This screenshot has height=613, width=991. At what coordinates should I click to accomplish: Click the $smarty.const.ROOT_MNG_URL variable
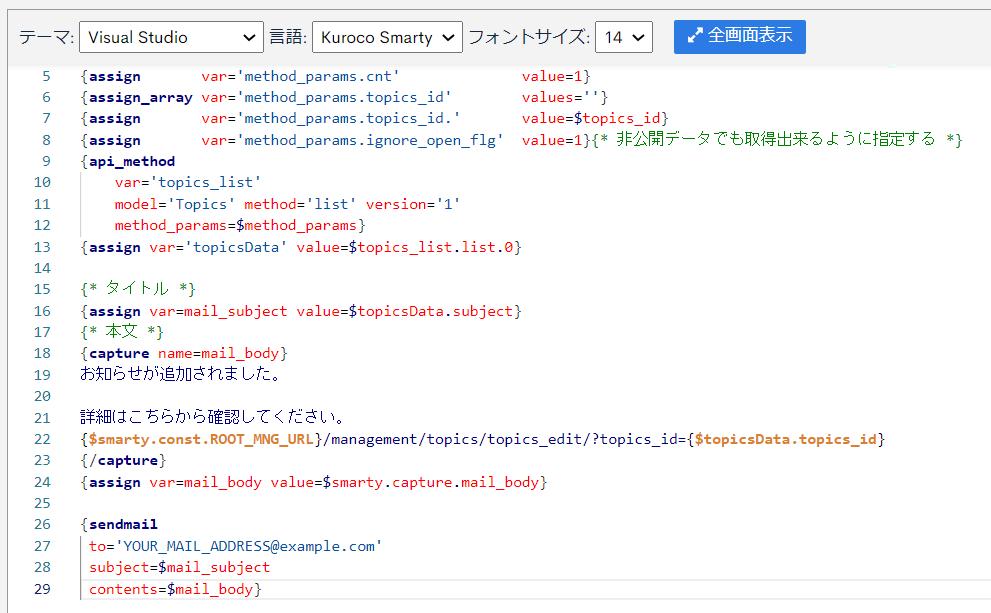point(202,439)
